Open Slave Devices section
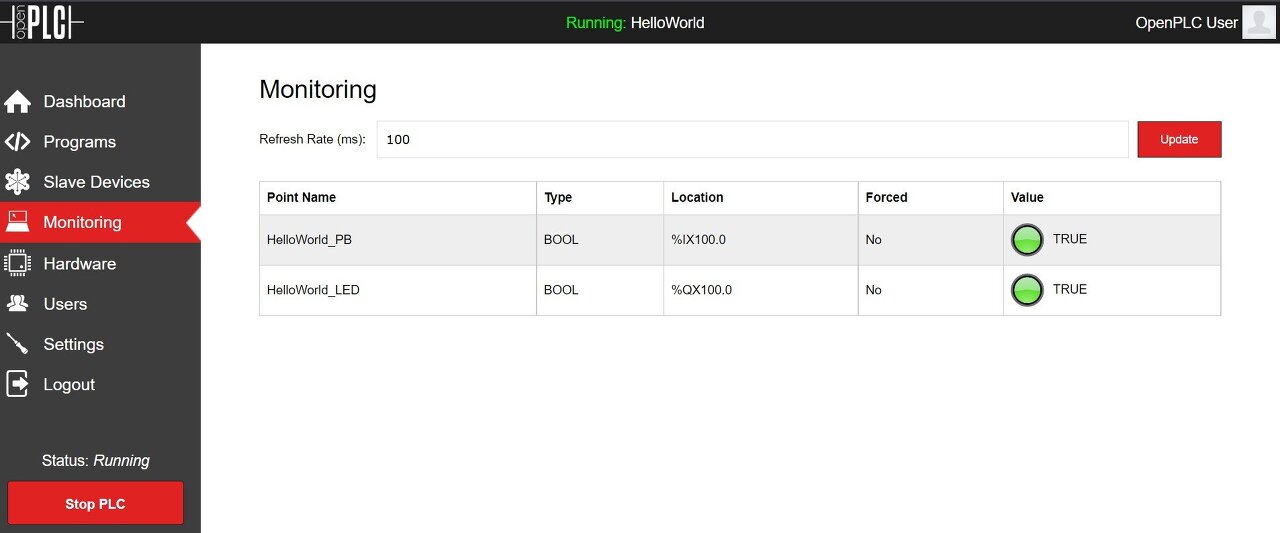1280x533 pixels. click(x=100, y=182)
